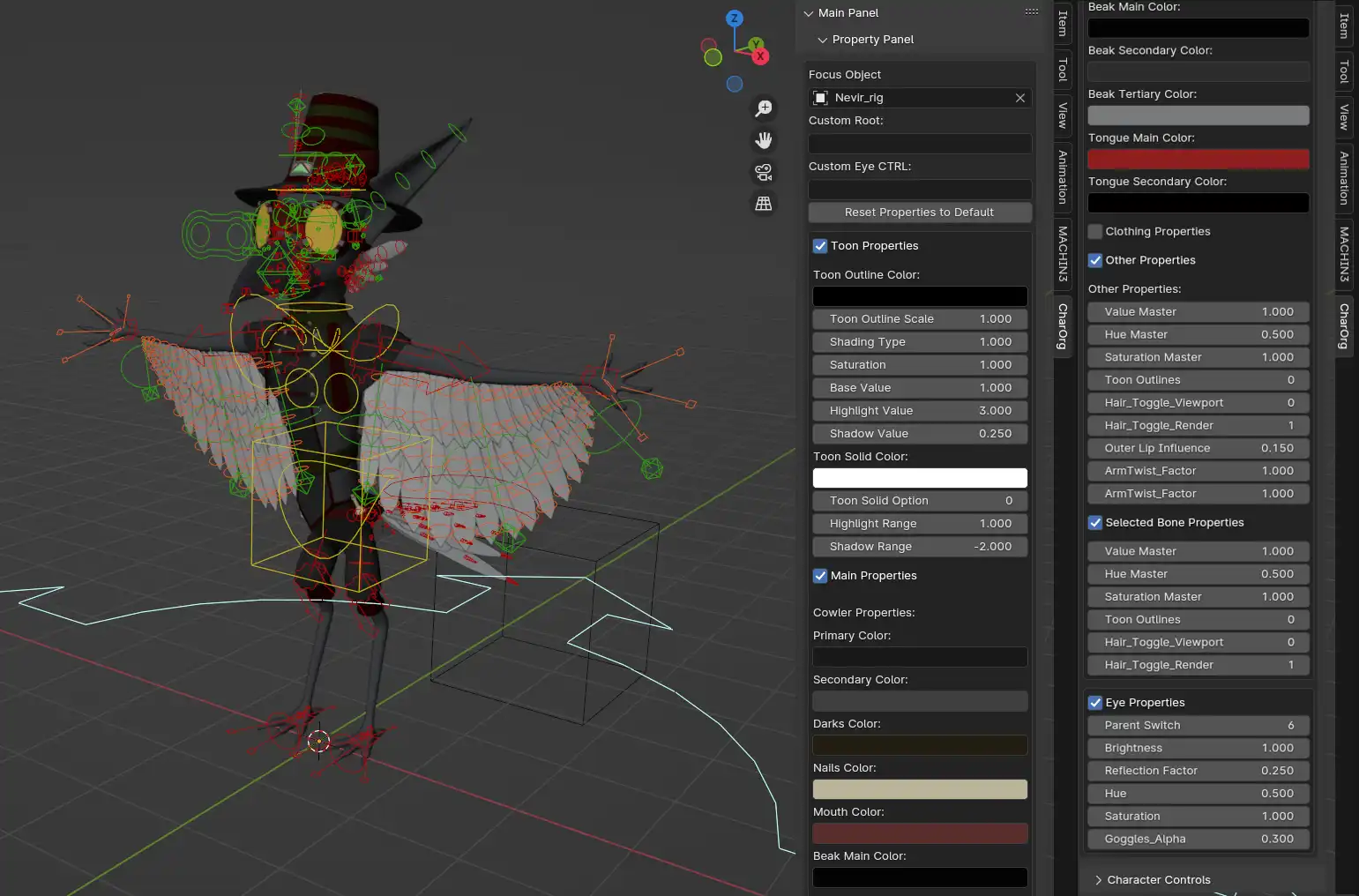Image resolution: width=1359 pixels, height=896 pixels.
Task: Select the CharOrg tab in left sidebar
Action: click(x=1063, y=326)
